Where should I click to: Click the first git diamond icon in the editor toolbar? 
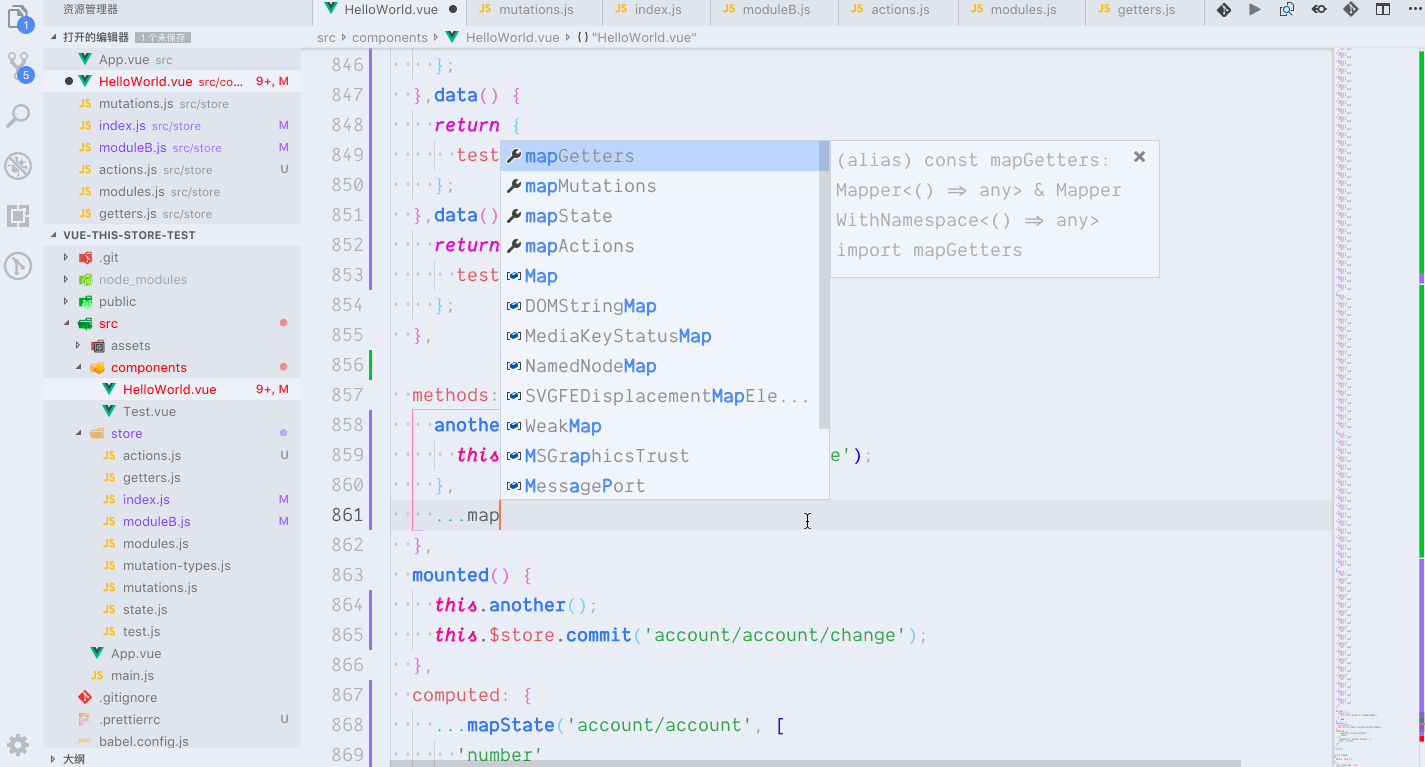click(1223, 10)
